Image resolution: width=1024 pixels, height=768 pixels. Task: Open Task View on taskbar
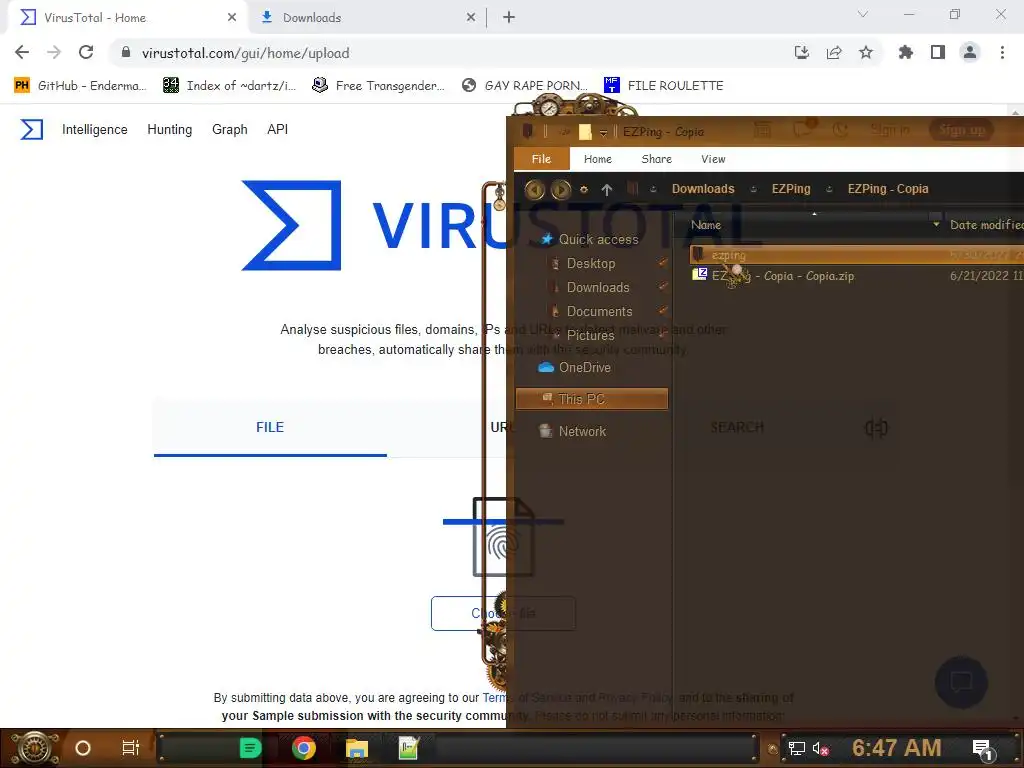131,748
